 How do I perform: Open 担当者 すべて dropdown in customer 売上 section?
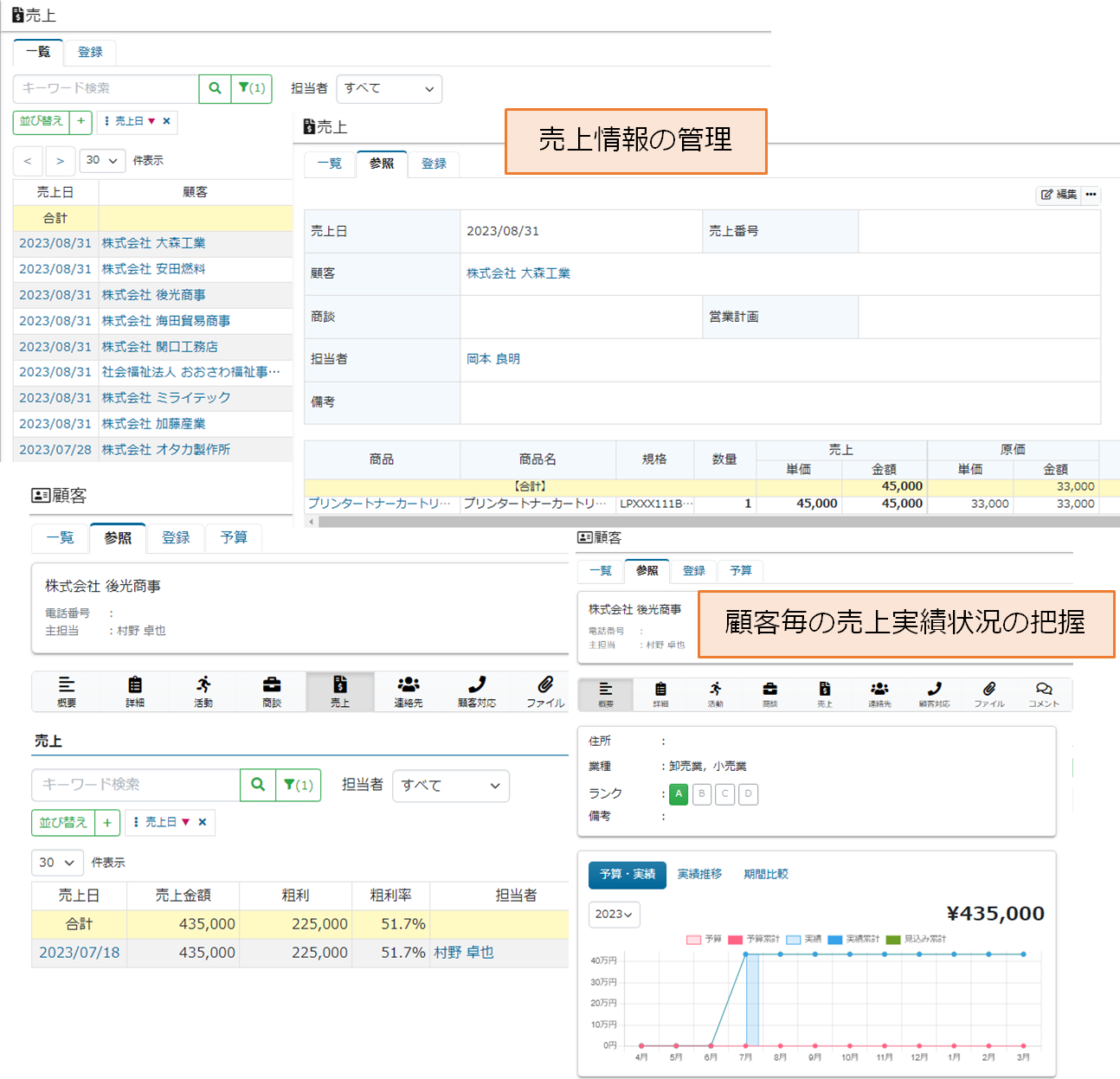(451, 786)
